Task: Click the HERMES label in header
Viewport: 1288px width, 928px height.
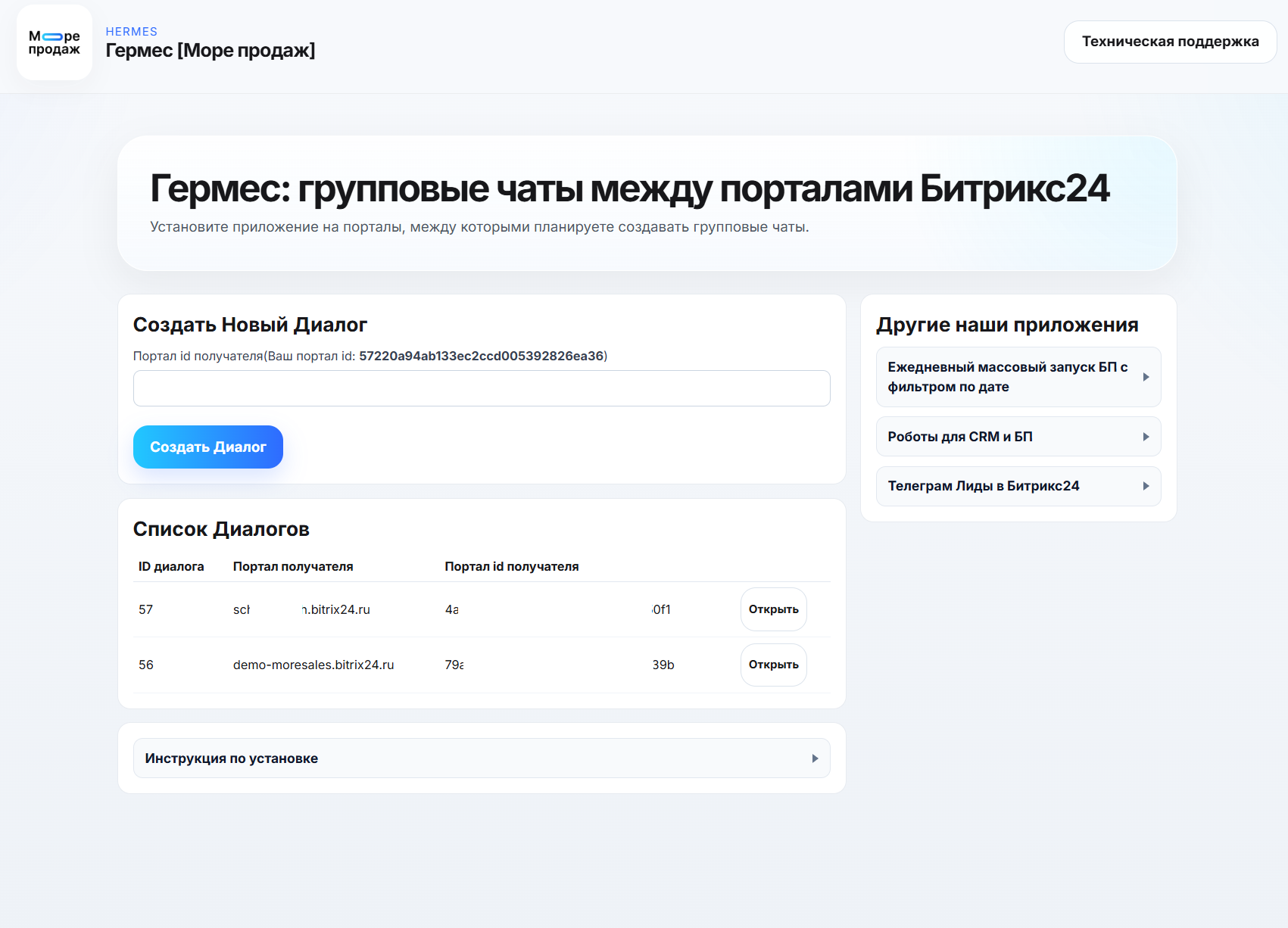Action: [132, 32]
